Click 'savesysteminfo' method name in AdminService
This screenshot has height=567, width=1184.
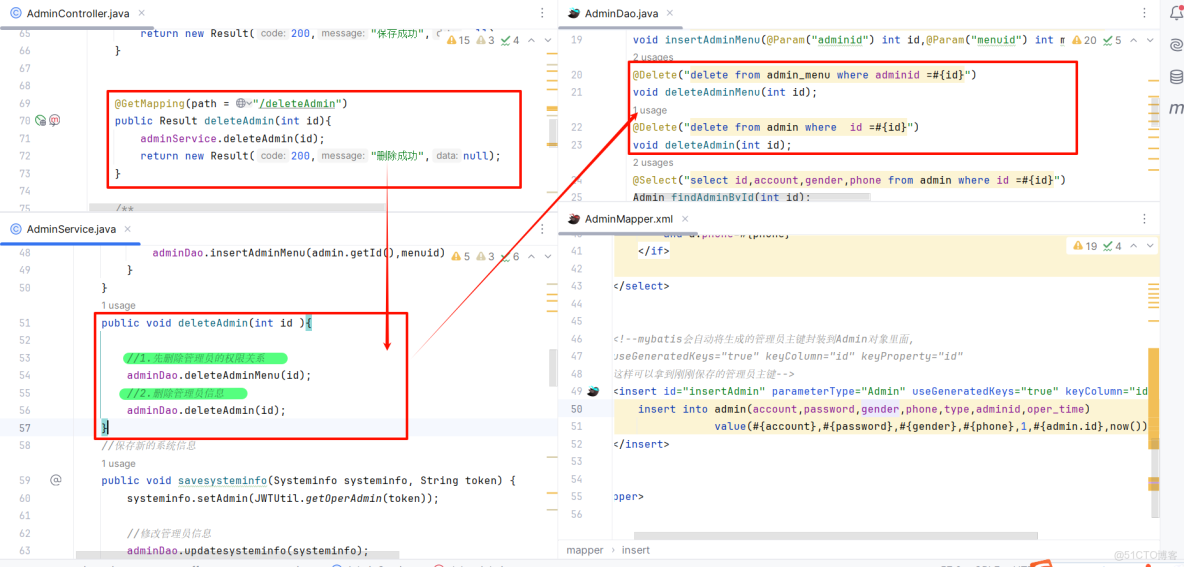[x=222, y=480]
